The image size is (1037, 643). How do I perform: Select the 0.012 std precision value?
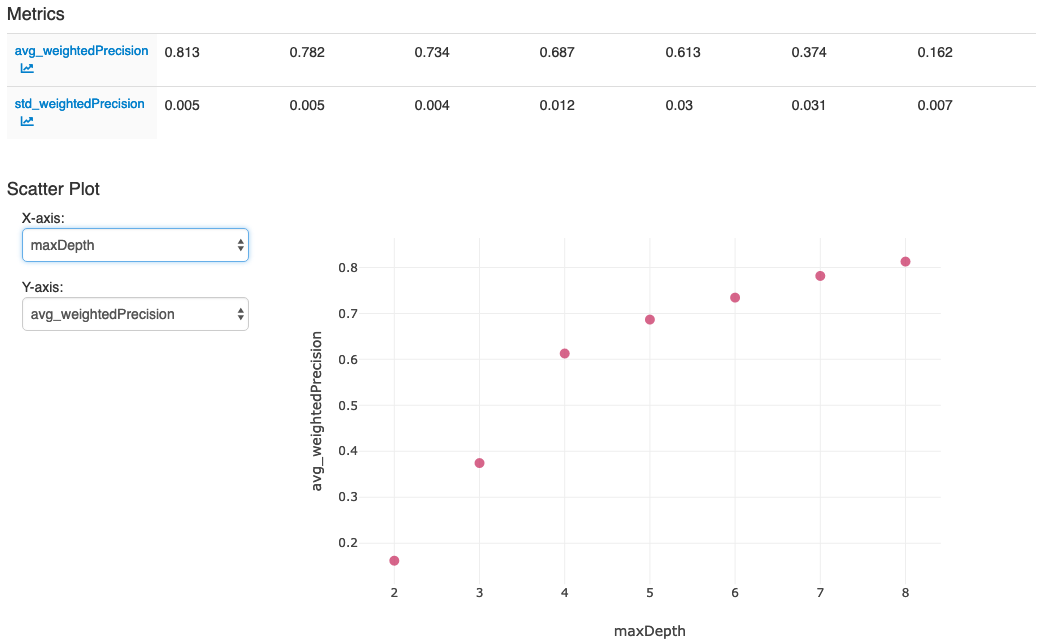(x=557, y=105)
